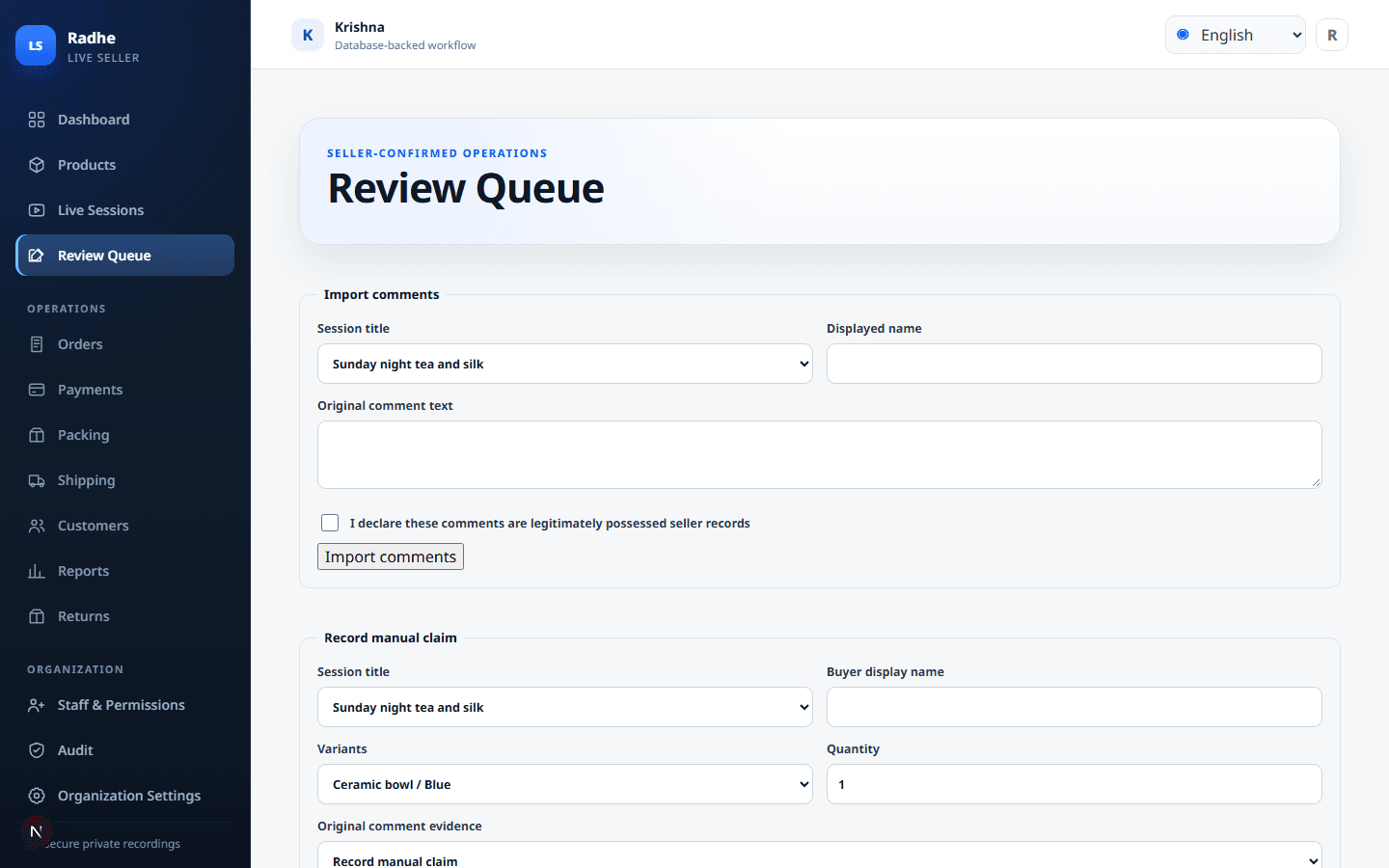Click the SELLER-CONFIRMED OPERATIONS label

click(437, 153)
